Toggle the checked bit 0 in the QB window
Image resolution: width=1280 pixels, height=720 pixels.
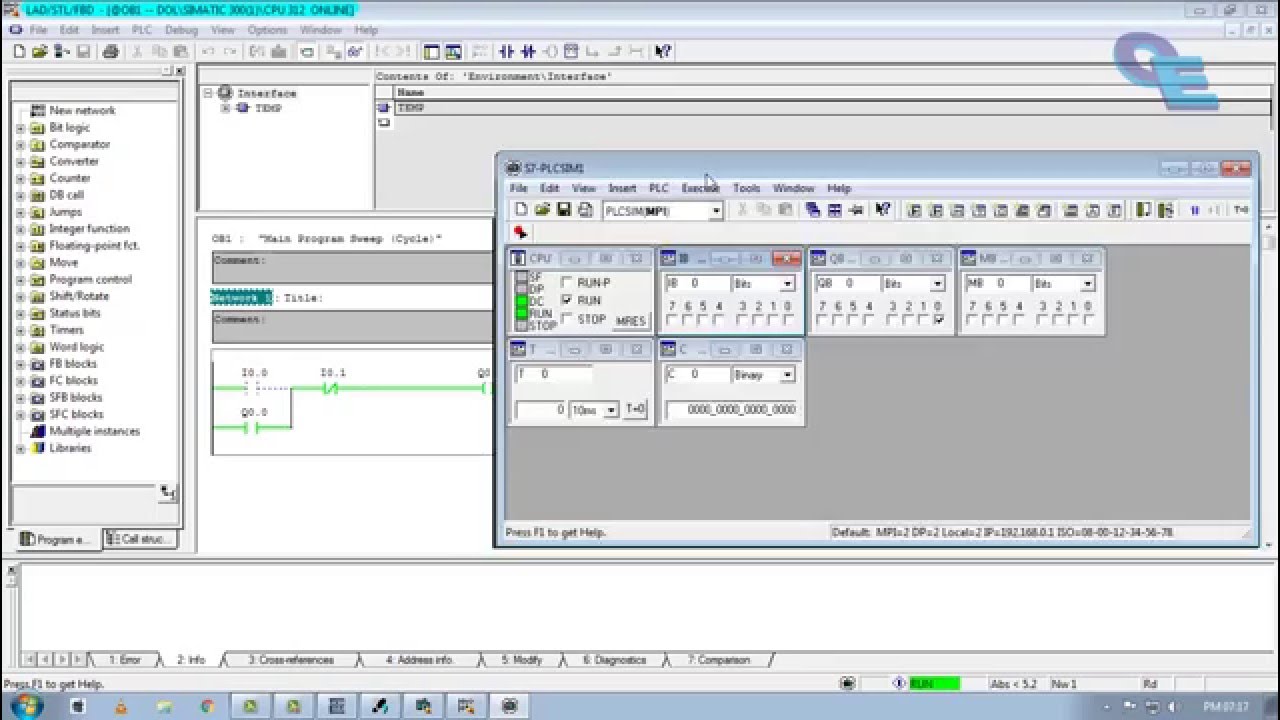point(938,320)
